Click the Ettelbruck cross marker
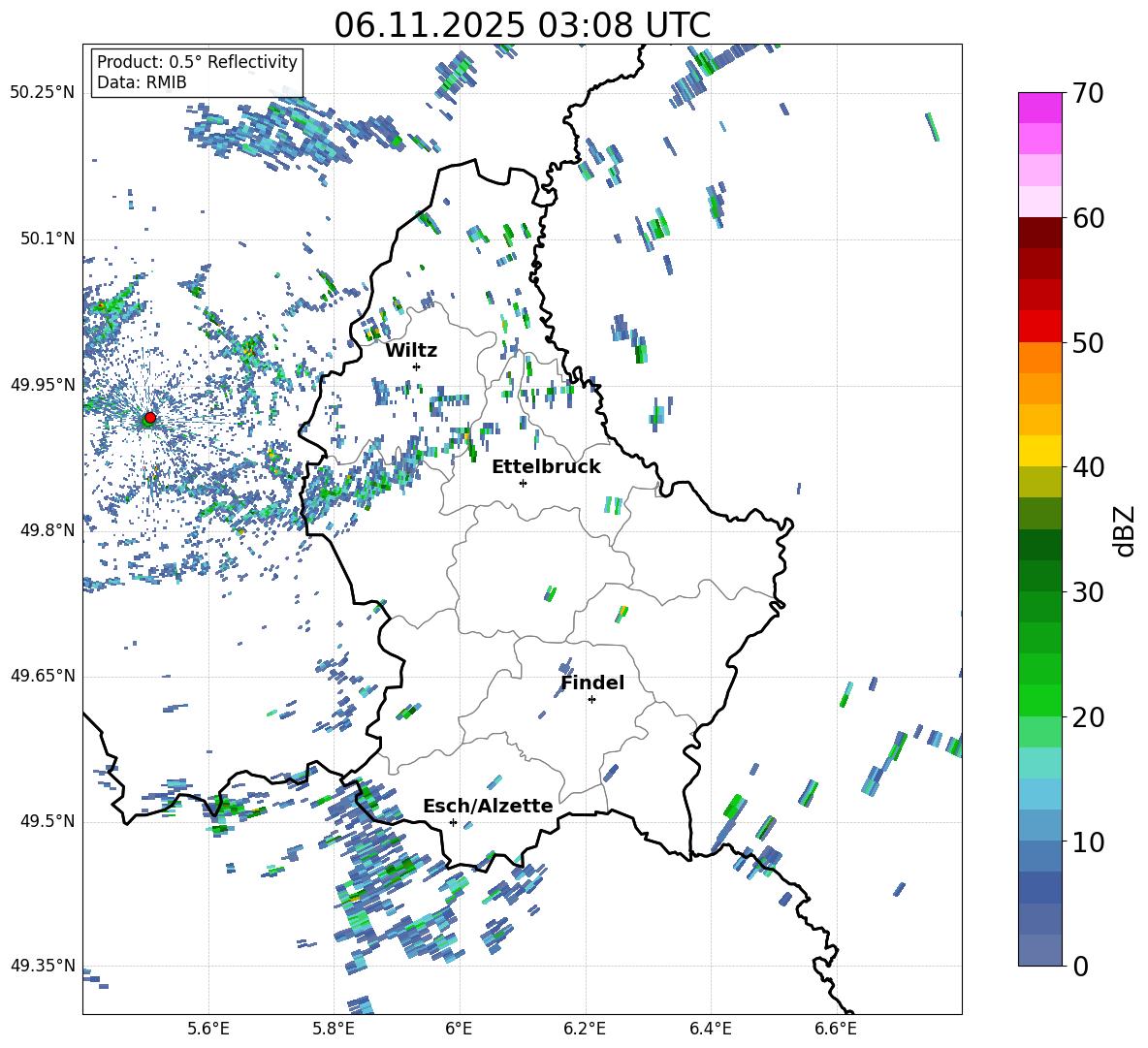The height and width of the screenshot is (1048, 1148). coord(523,483)
